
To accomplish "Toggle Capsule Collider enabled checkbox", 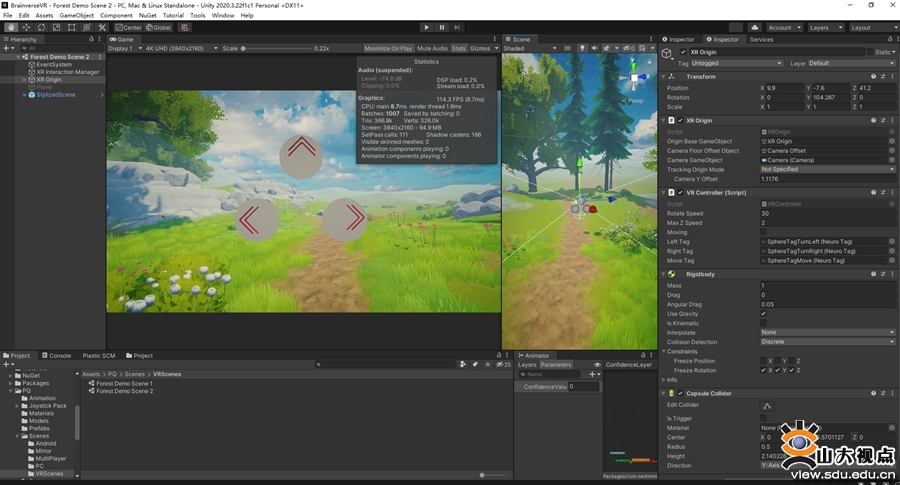I will click(680, 394).
